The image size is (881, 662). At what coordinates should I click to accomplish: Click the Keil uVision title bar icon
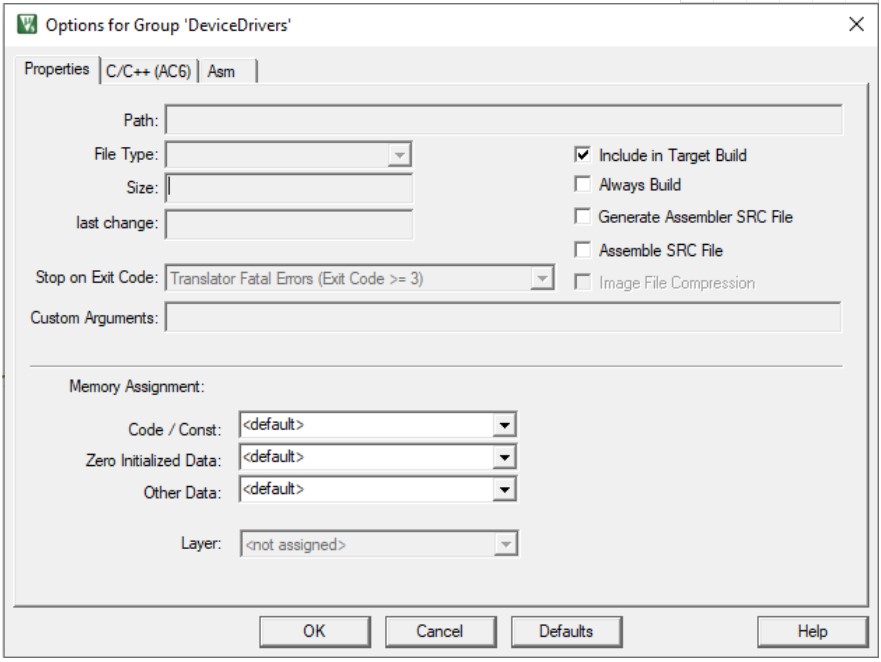[x=26, y=25]
